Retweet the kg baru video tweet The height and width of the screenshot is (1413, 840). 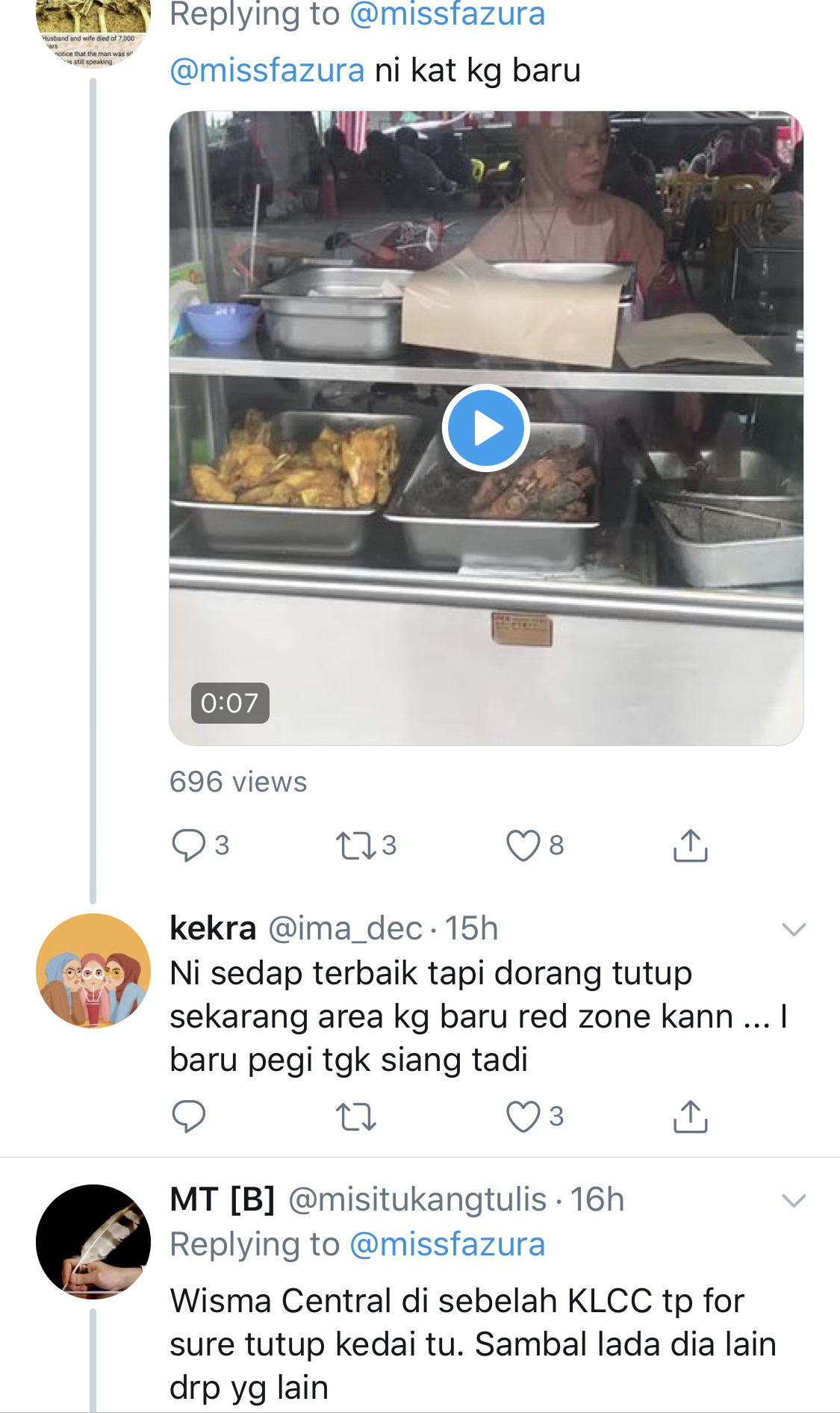[x=356, y=845]
